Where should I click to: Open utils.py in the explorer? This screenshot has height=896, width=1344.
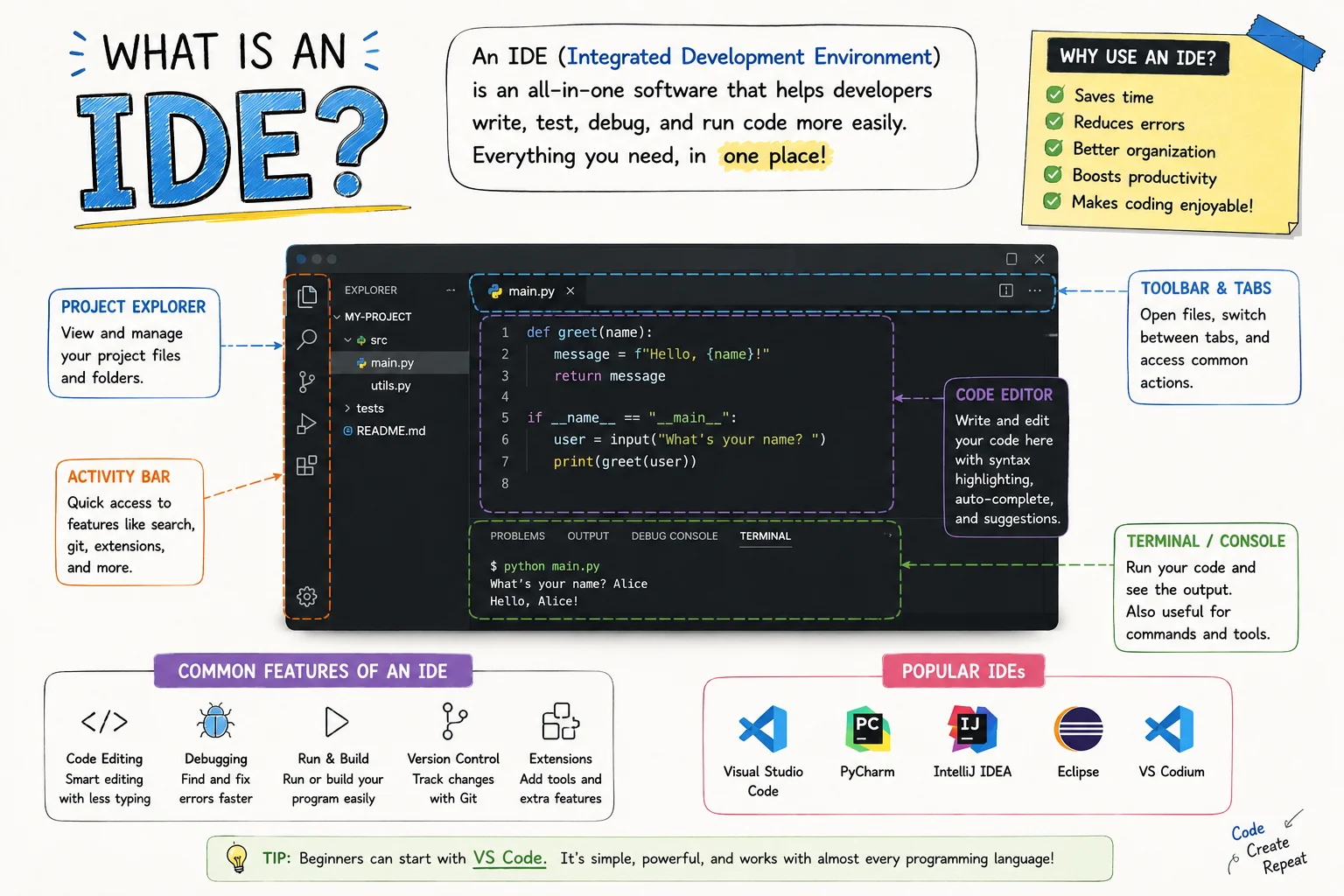point(390,386)
